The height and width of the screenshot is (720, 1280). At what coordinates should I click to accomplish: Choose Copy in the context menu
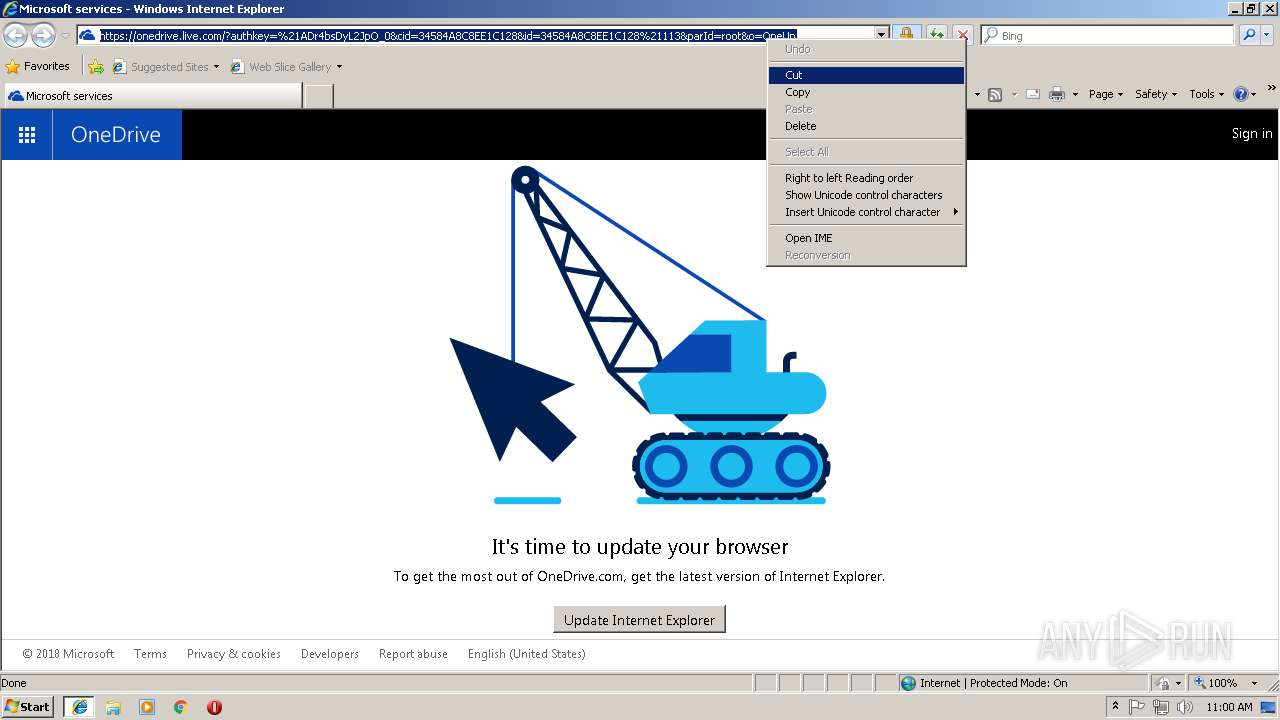pos(866,92)
